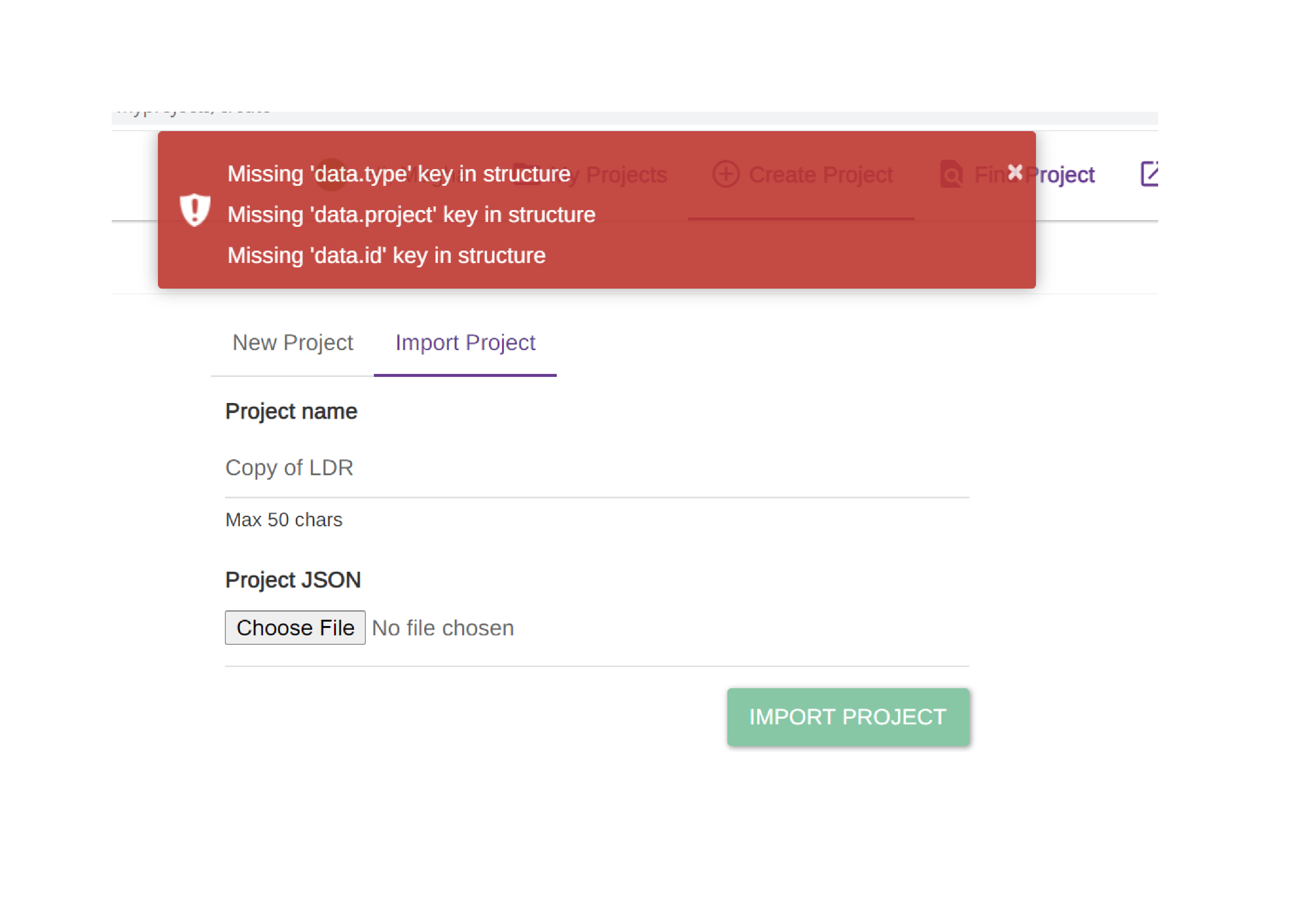Click the "Missing 'data.project' key" message
Viewport: 1306px width, 924px height.
(411, 215)
